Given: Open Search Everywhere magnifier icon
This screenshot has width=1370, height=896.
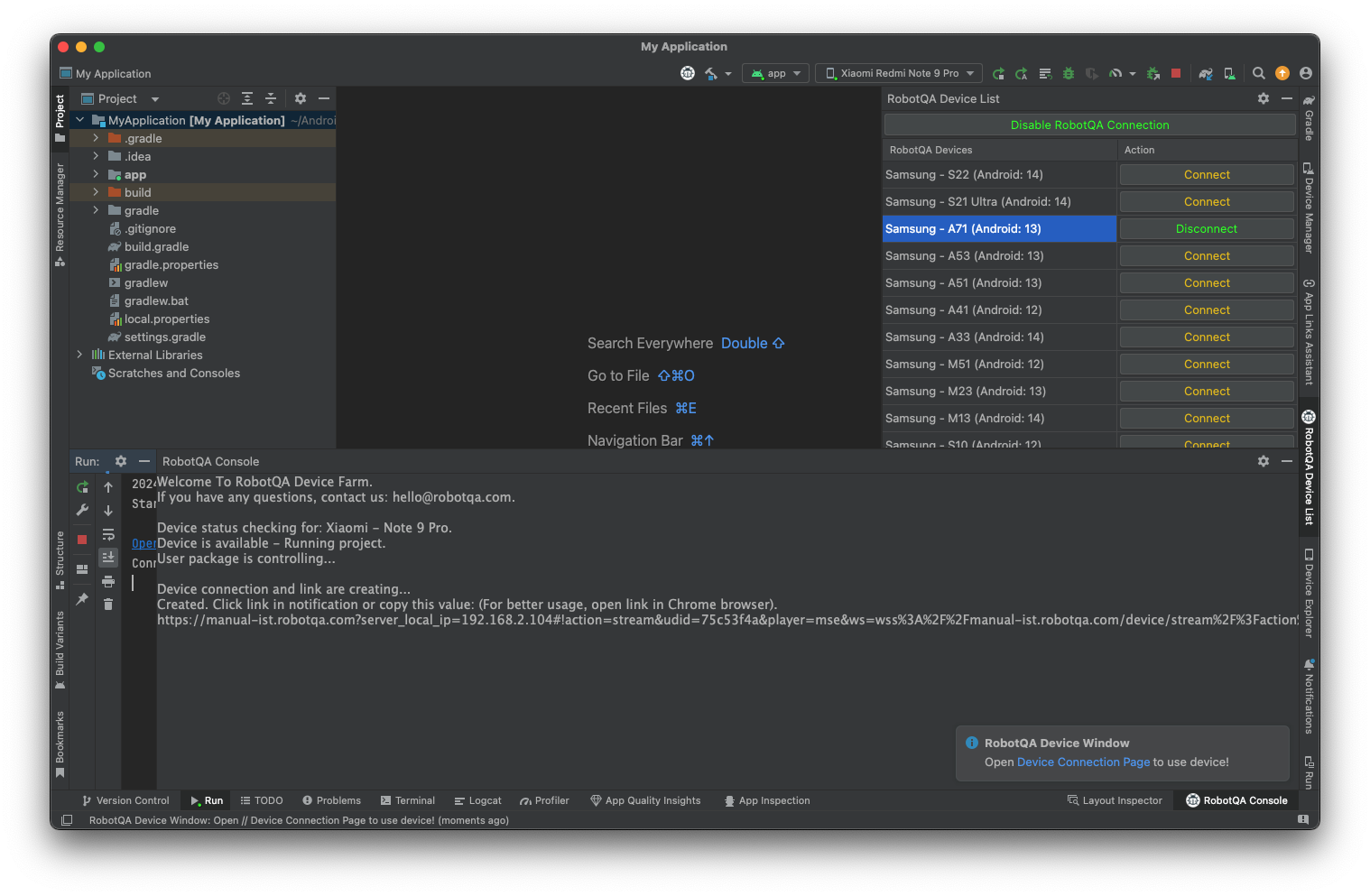Looking at the screenshot, I should tap(1258, 74).
